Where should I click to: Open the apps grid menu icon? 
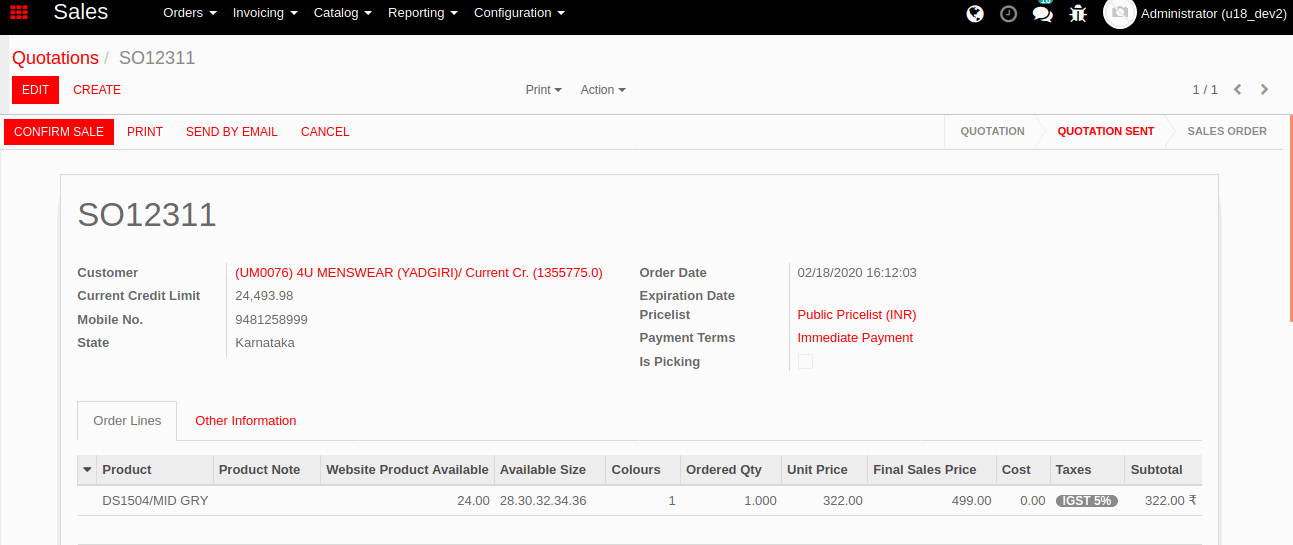[x=19, y=13]
